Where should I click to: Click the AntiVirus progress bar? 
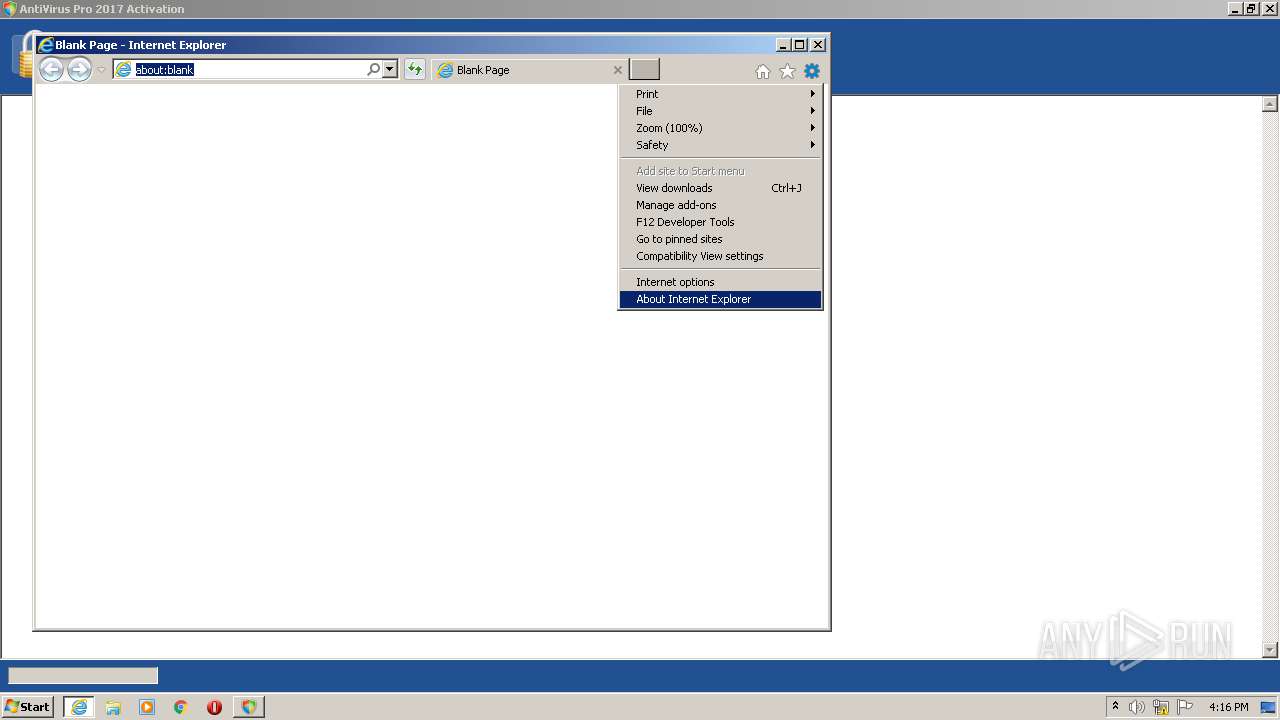(x=83, y=676)
